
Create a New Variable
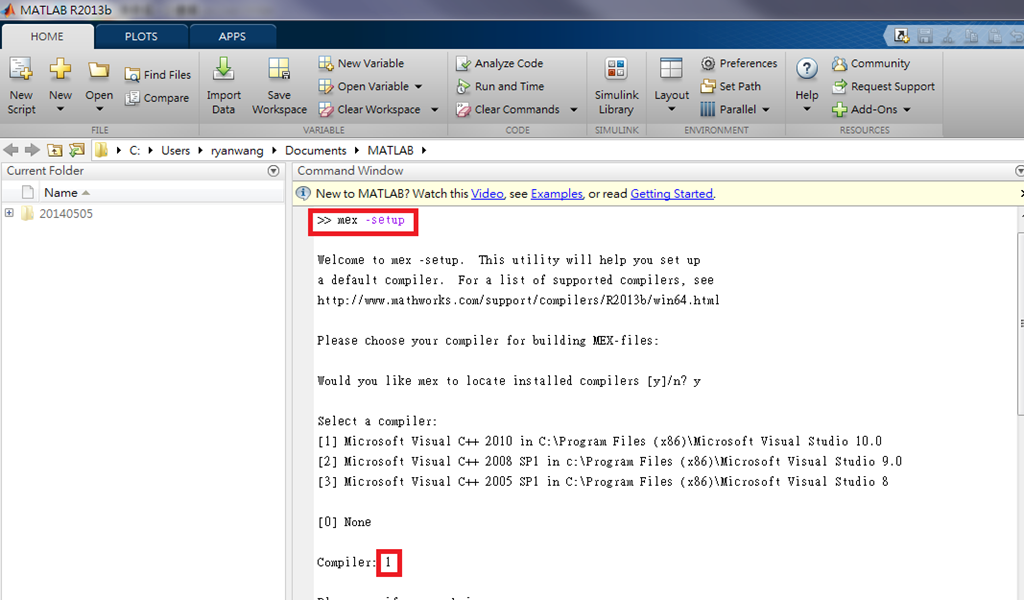click(361, 63)
